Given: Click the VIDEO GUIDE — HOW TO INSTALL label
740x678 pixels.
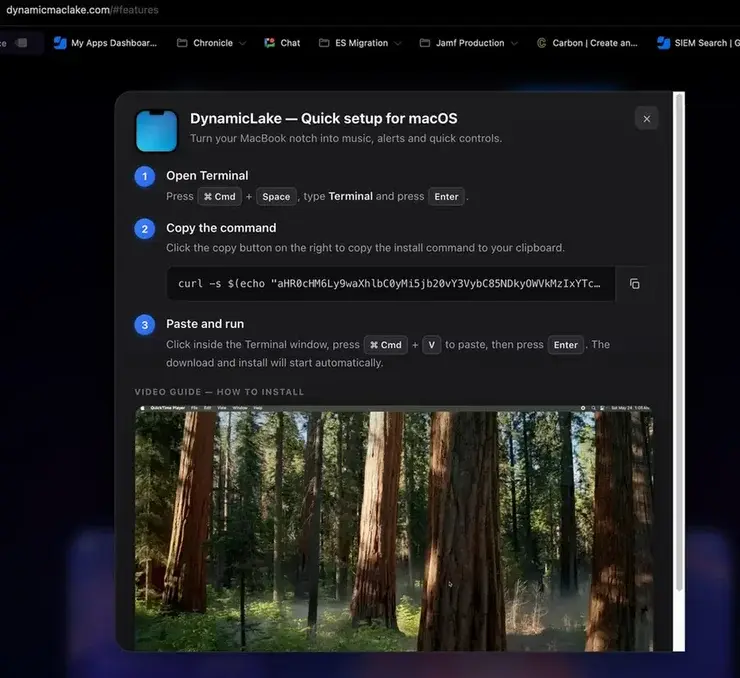Looking at the screenshot, I should click(x=219, y=392).
